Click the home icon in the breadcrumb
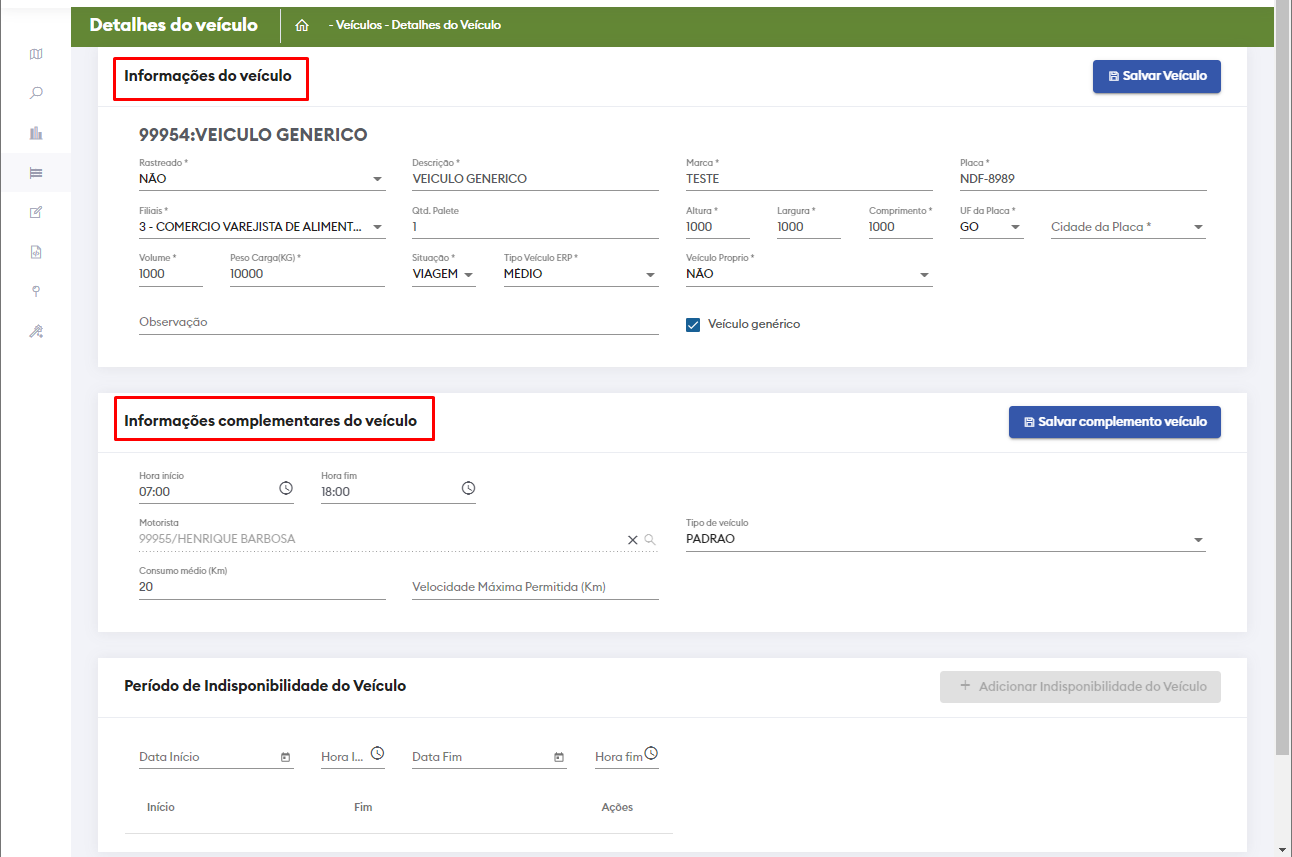 pyautogui.click(x=302, y=25)
